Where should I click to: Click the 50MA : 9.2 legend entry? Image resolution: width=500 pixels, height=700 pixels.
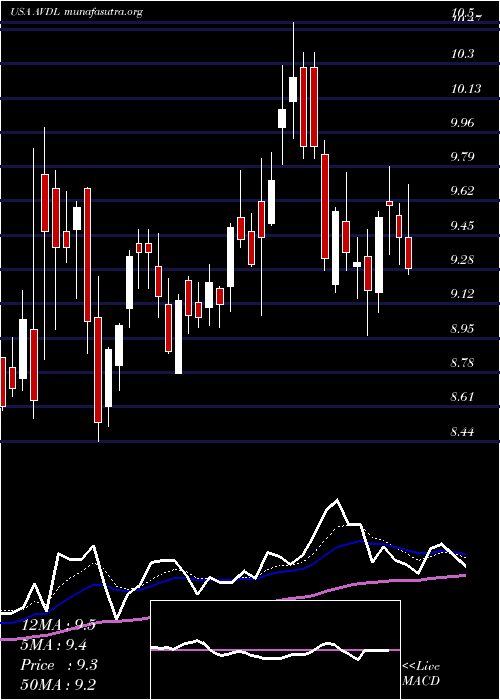(x=58, y=685)
